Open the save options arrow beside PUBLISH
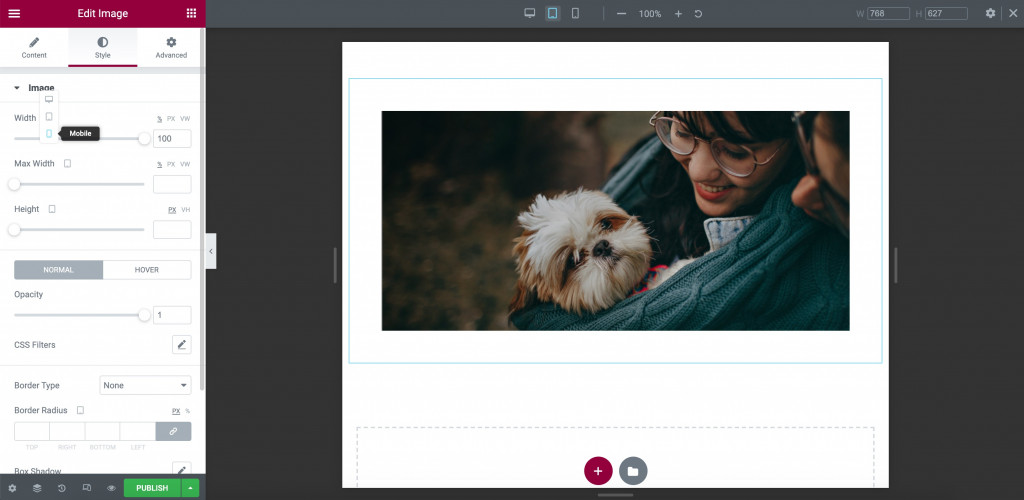 click(x=190, y=488)
